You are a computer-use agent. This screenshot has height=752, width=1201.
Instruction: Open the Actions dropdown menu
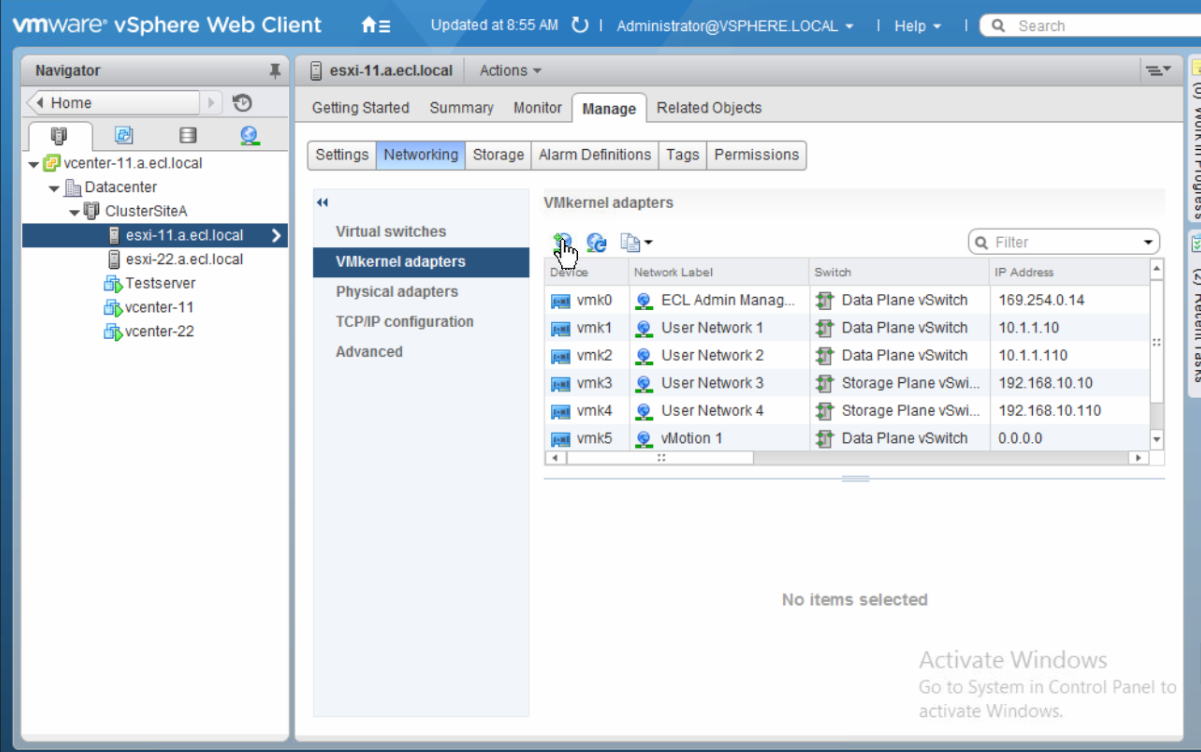510,71
